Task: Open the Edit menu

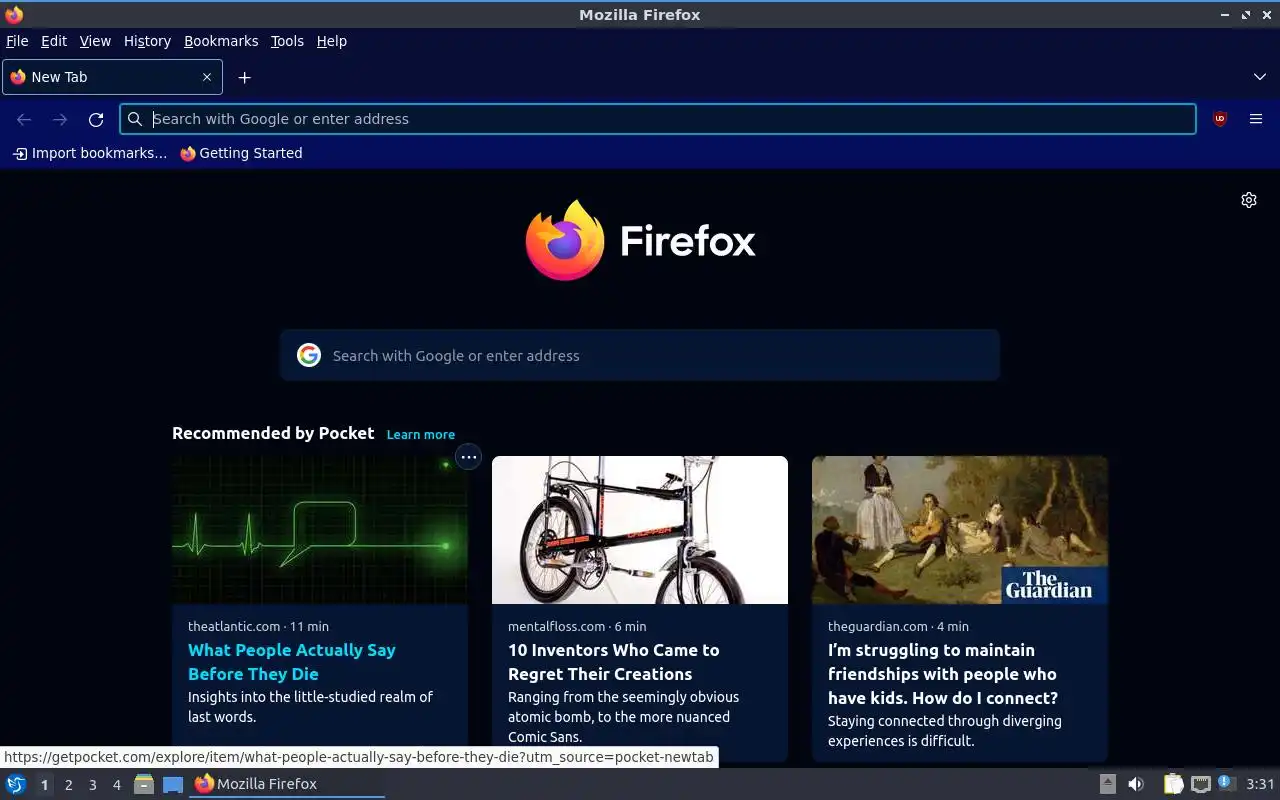Action: point(54,41)
